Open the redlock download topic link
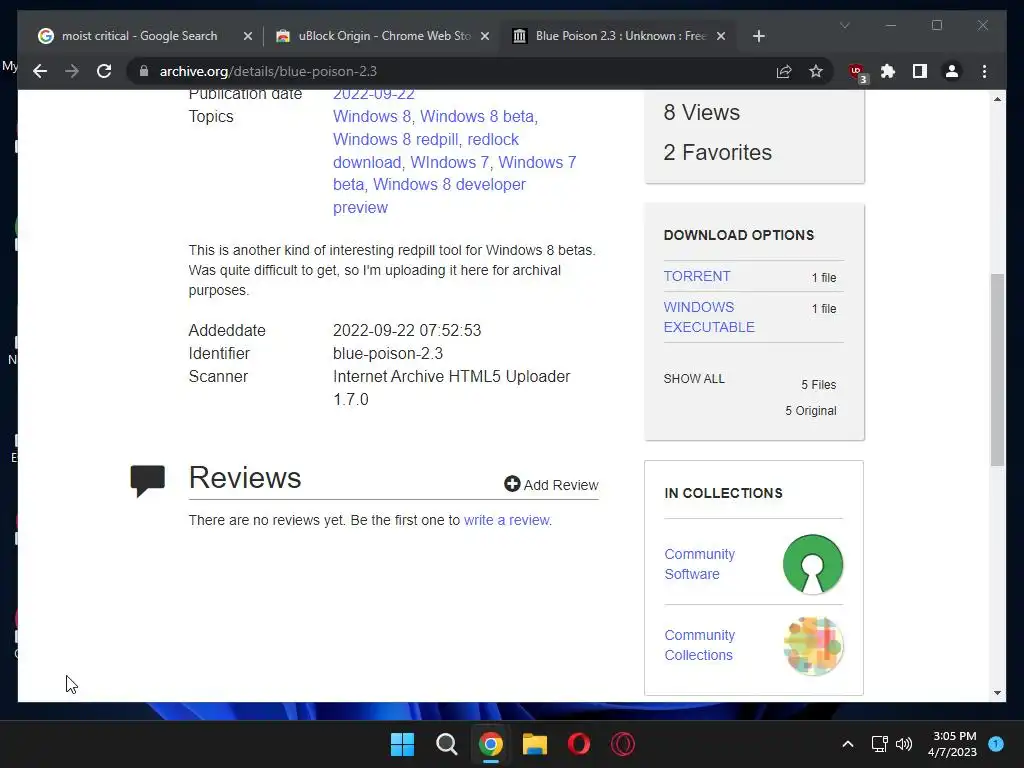This screenshot has height=768, width=1024. pyautogui.click(x=426, y=151)
